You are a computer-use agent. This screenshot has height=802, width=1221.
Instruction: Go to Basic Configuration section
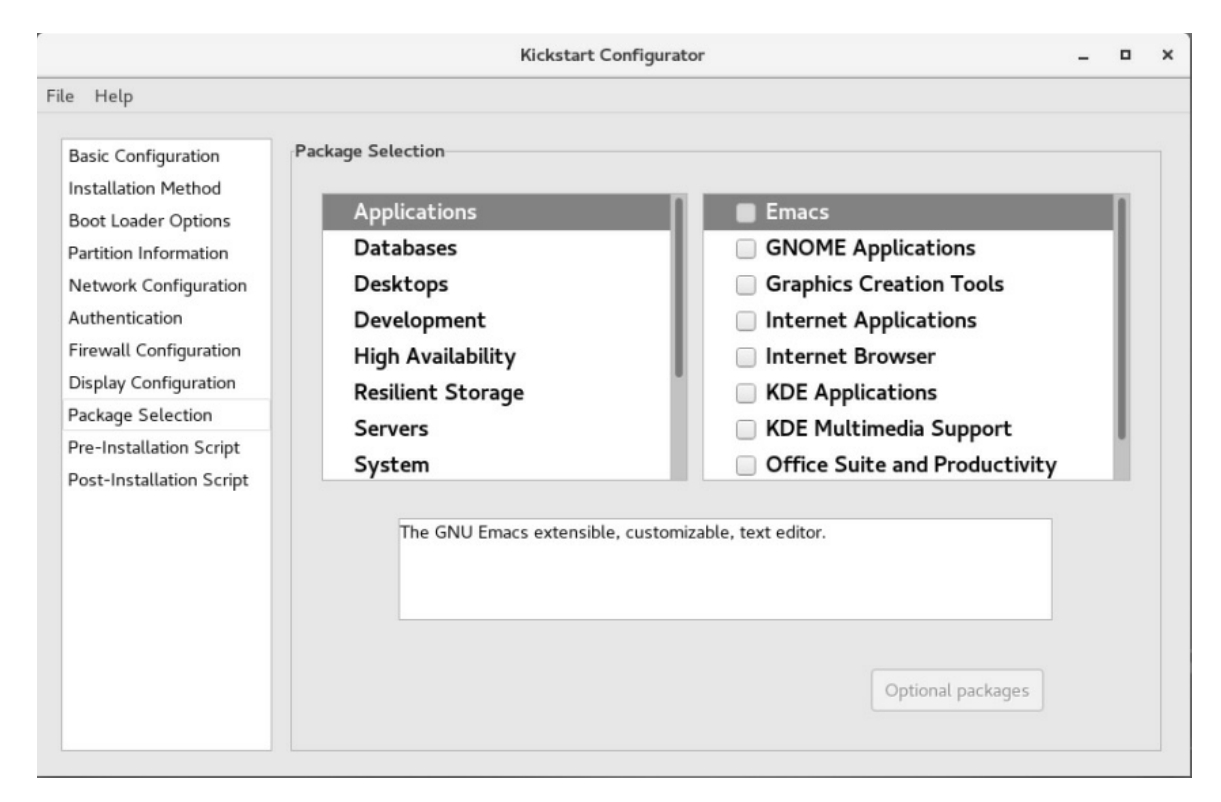point(143,156)
